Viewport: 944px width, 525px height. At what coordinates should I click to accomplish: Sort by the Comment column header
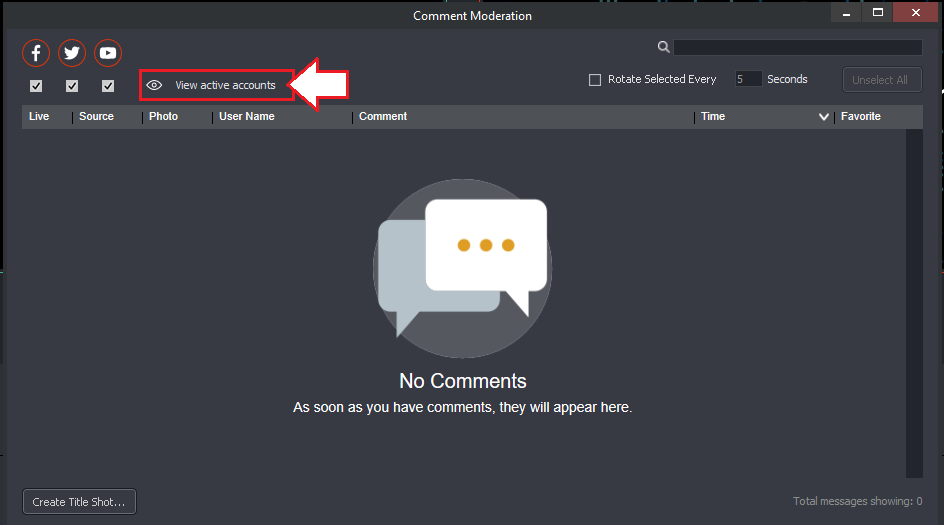coord(383,116)
